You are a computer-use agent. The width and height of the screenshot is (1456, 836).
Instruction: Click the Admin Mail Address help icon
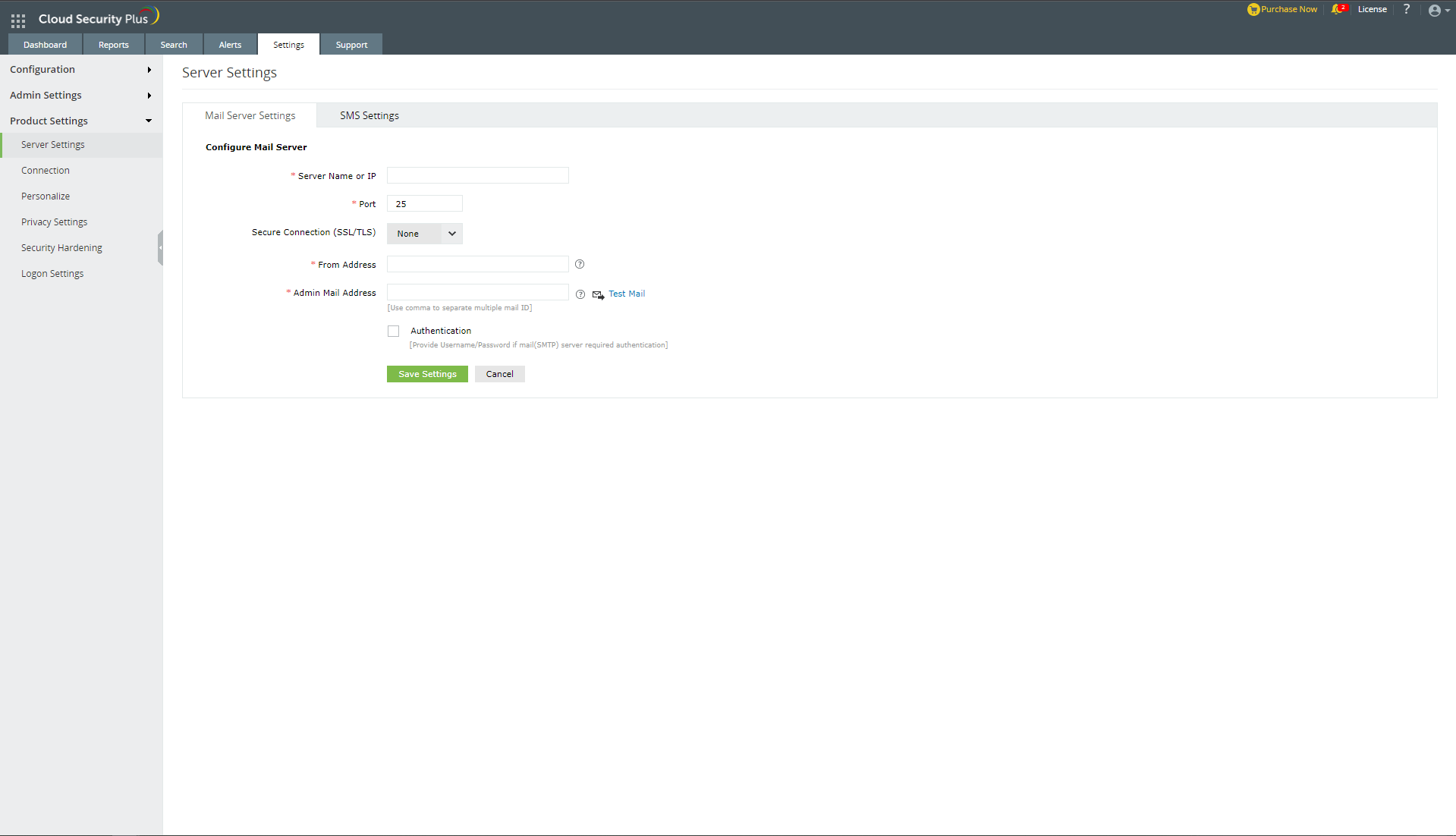(x=580, y=294)
